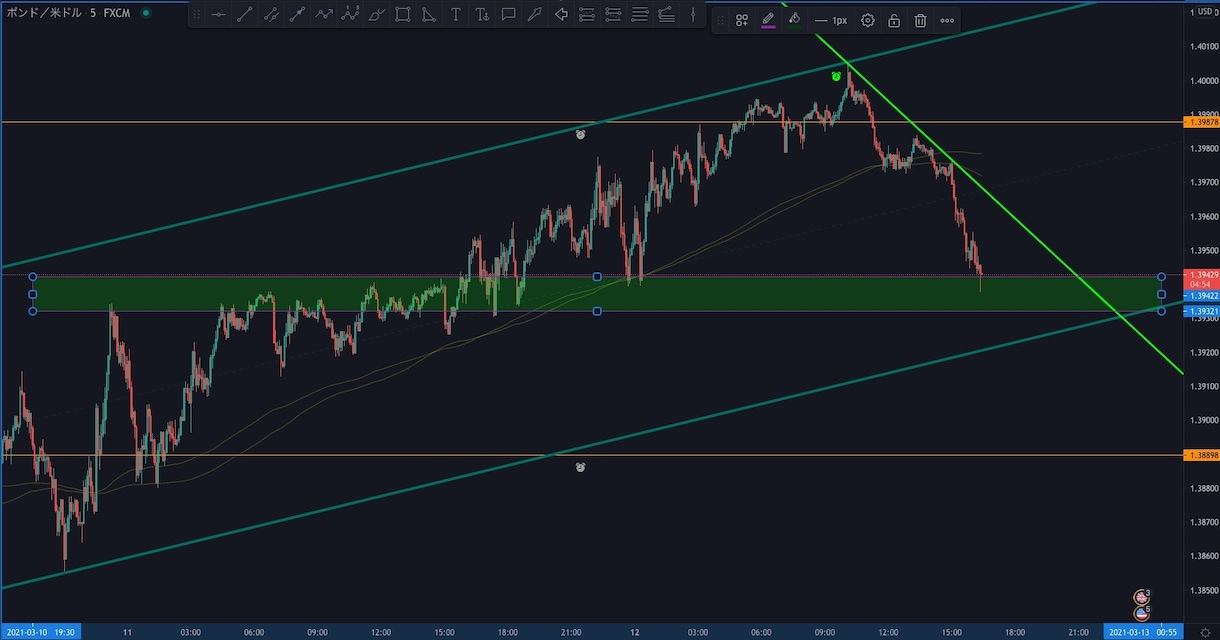Activate the brush drawing tool
Viewport: 1220px width, 640px height.
pyautogui.click(x=376, y=15)
